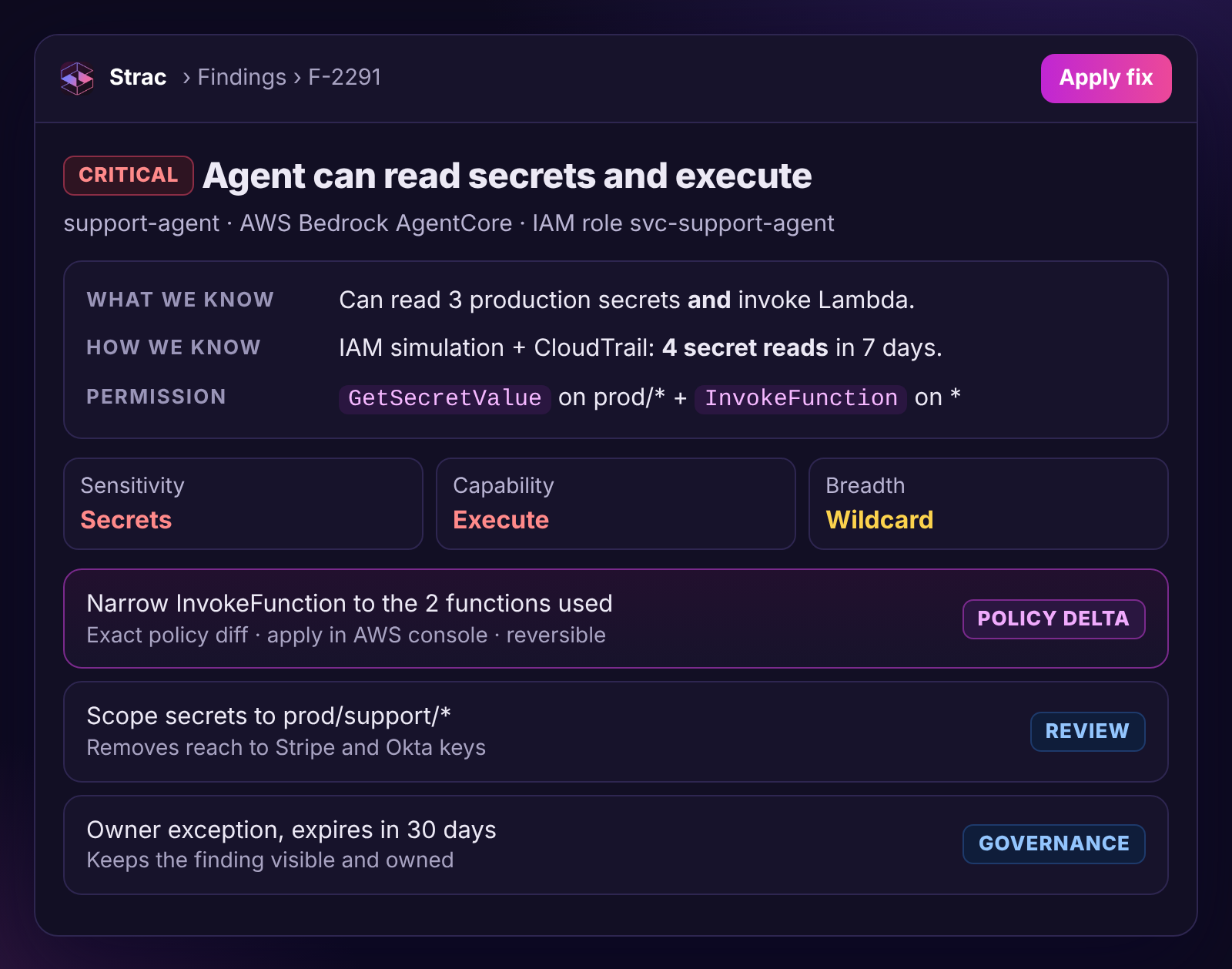Screen dimensions: 1232x969
Task: Click the WHAT WE KNOW label
Action: [x=180, y=300]
